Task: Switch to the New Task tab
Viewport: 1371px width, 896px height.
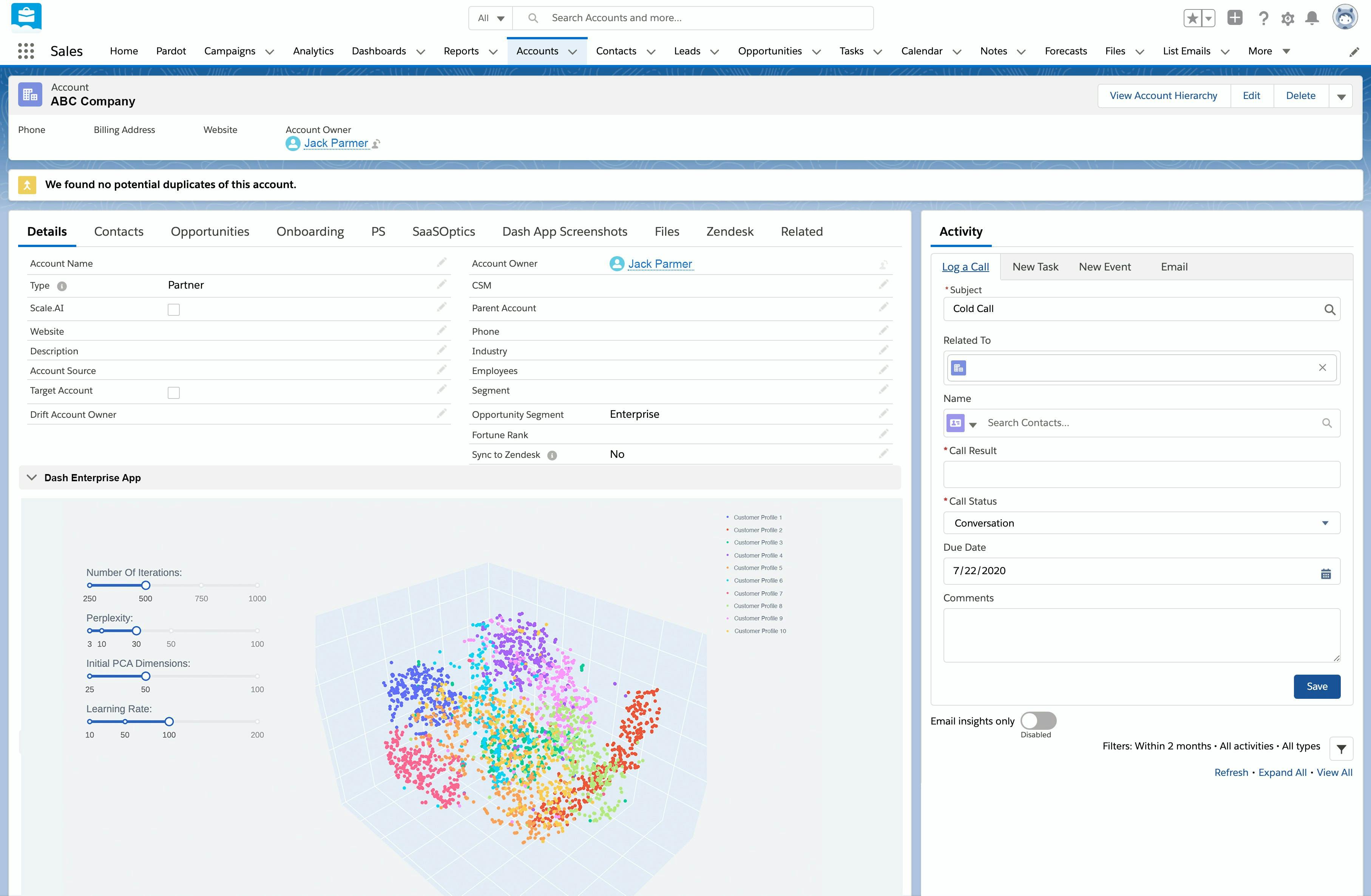Action: (x=1035, y=266)
